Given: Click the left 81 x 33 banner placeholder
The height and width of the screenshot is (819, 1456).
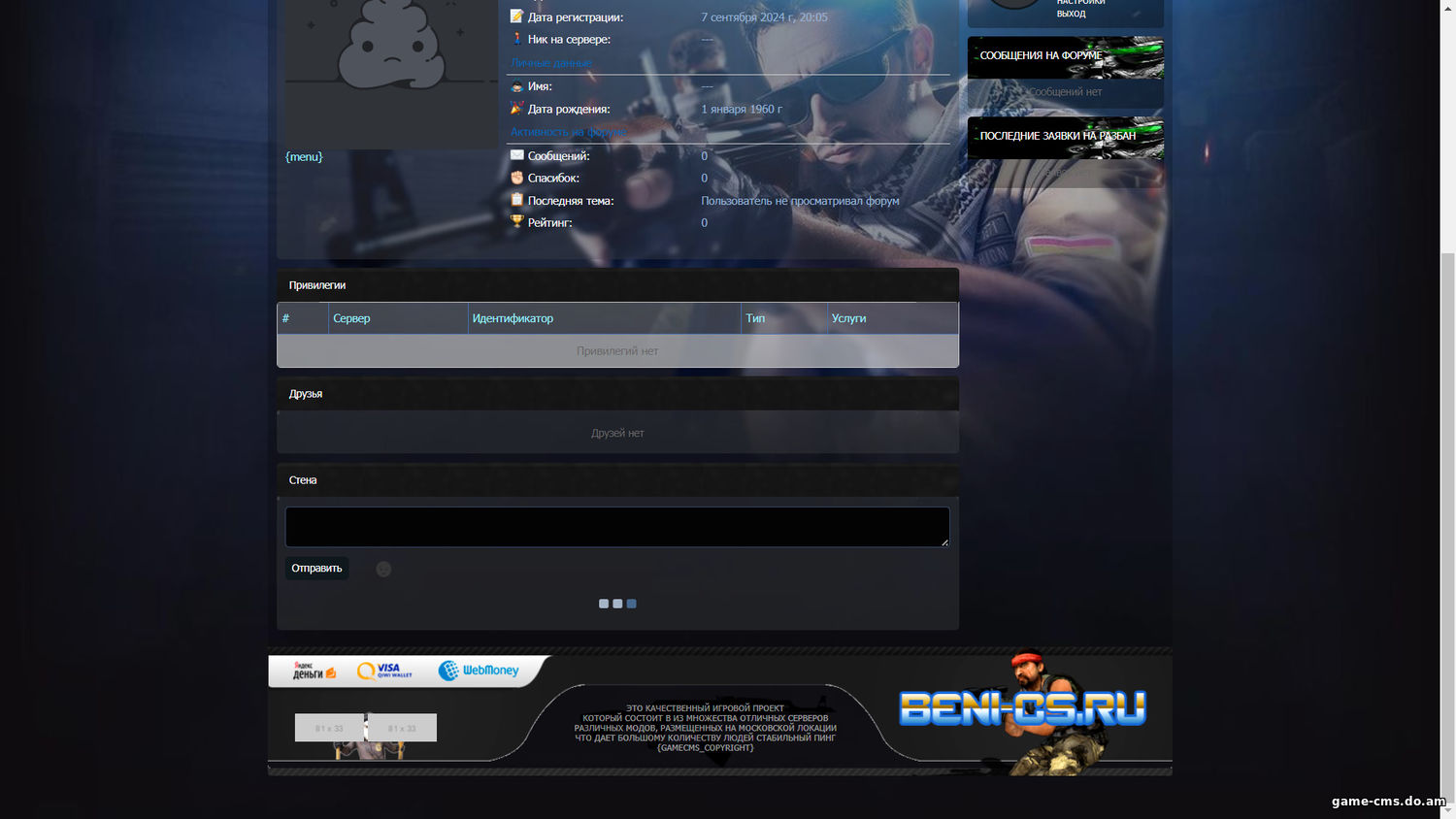Looking at the screenshot, I should coord(329,728).
